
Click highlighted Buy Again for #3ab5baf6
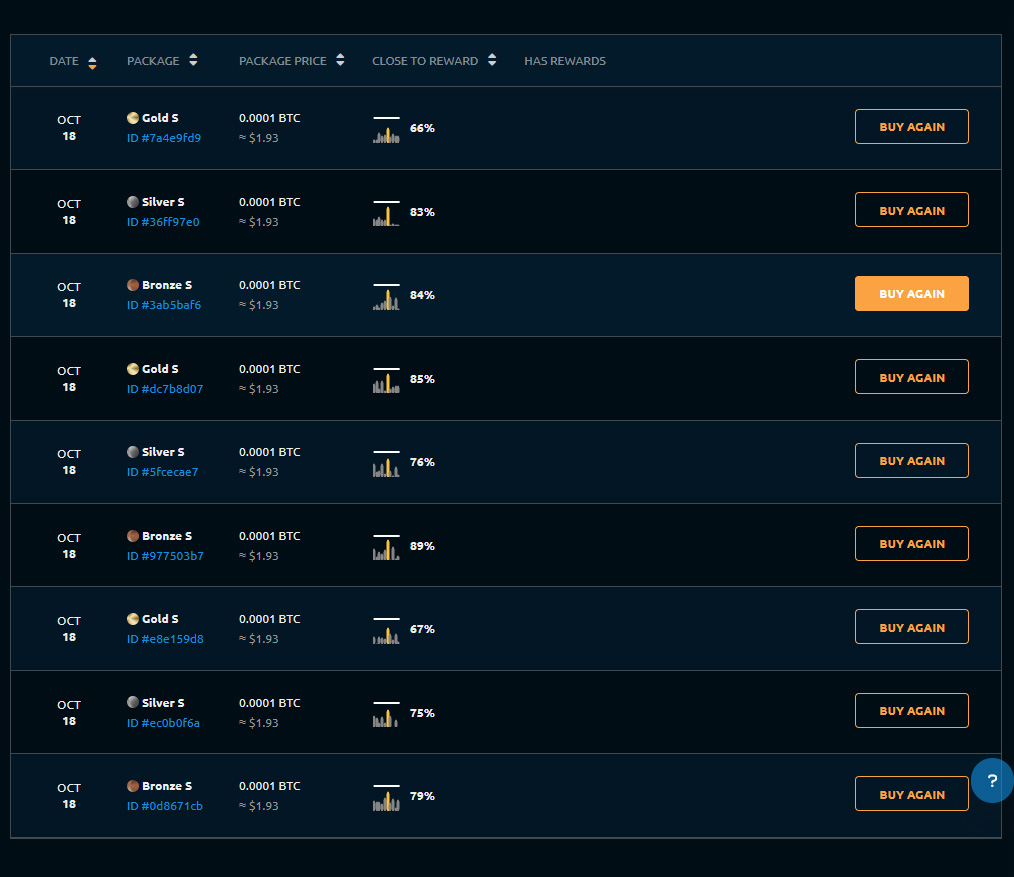912,294
